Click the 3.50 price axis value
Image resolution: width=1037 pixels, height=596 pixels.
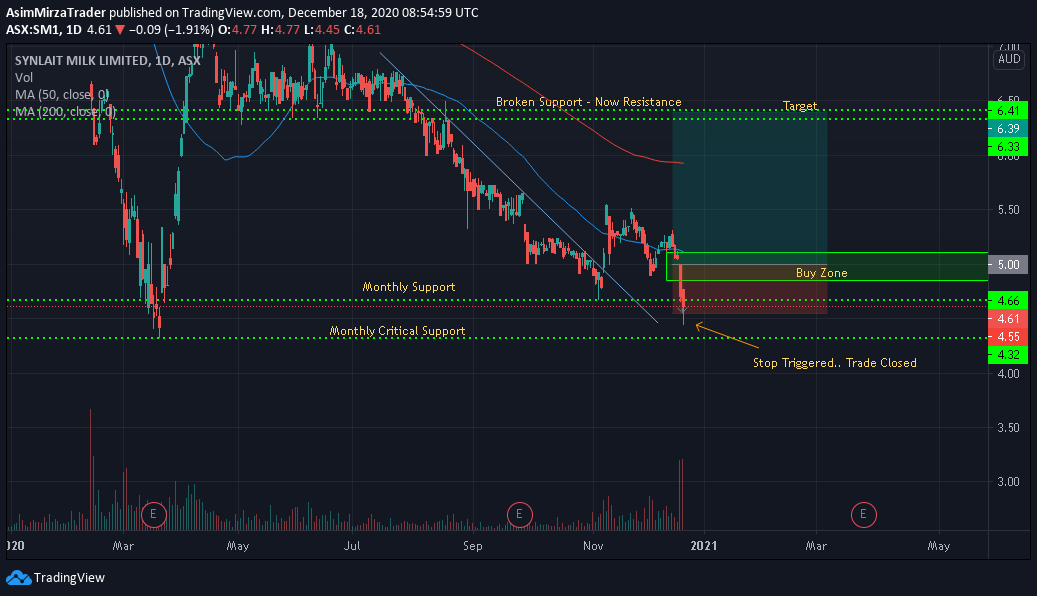click(x=1009, y=428)
